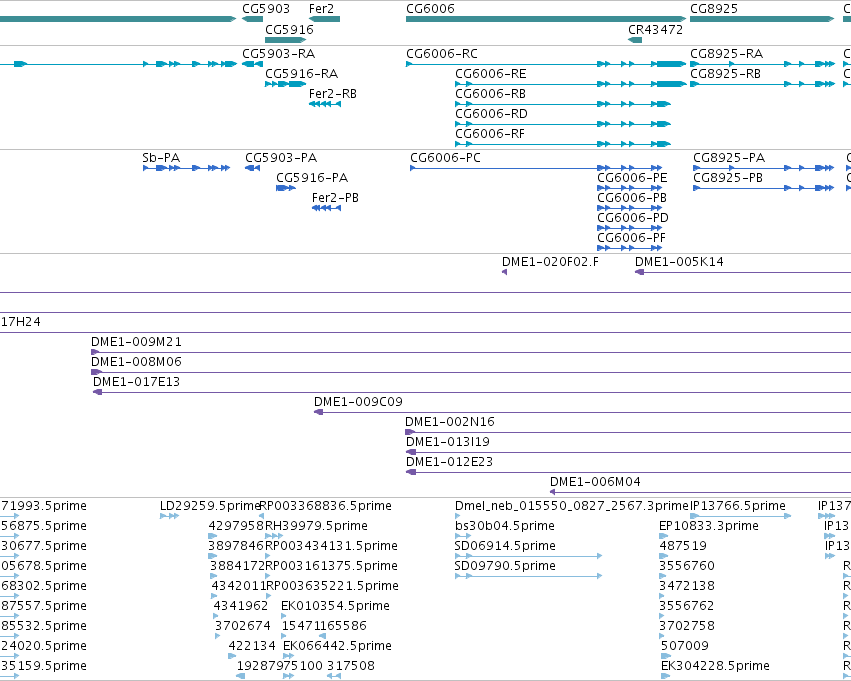Click EST label bs30b04.5prime
This screenshot has width=851, height=681.
[505, 526]
